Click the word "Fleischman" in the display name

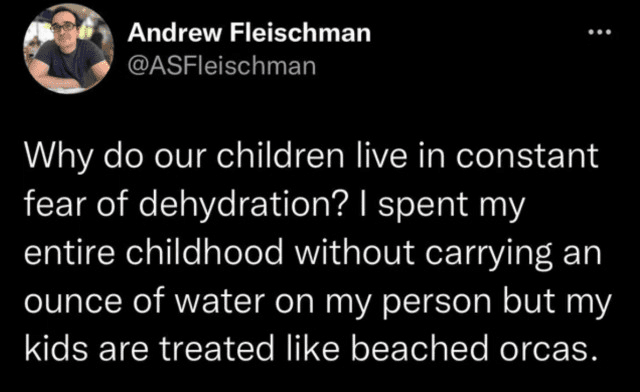(x=300, y=32)
